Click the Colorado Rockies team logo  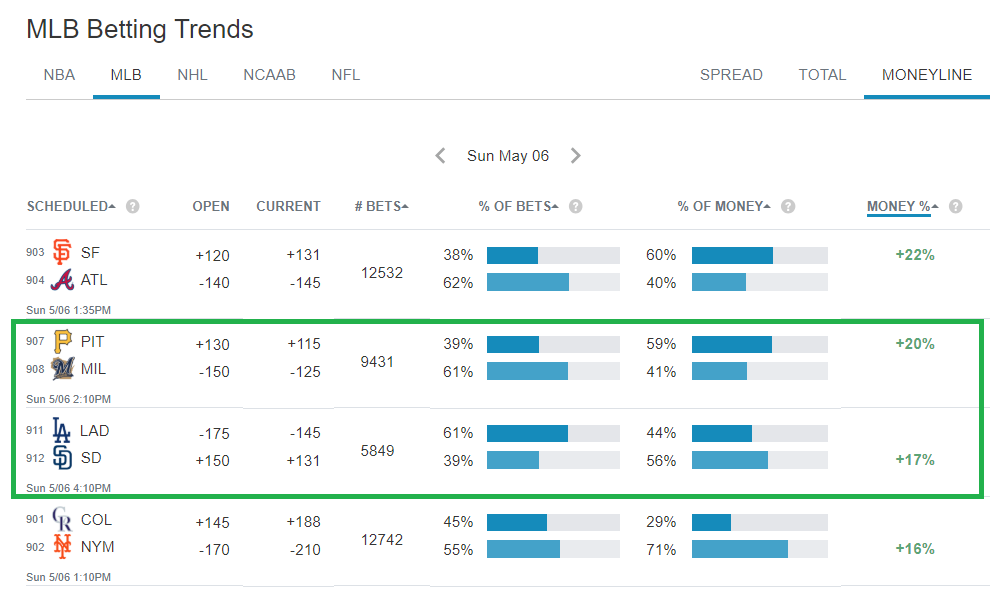pyautogui.click(x=62, y=519)
